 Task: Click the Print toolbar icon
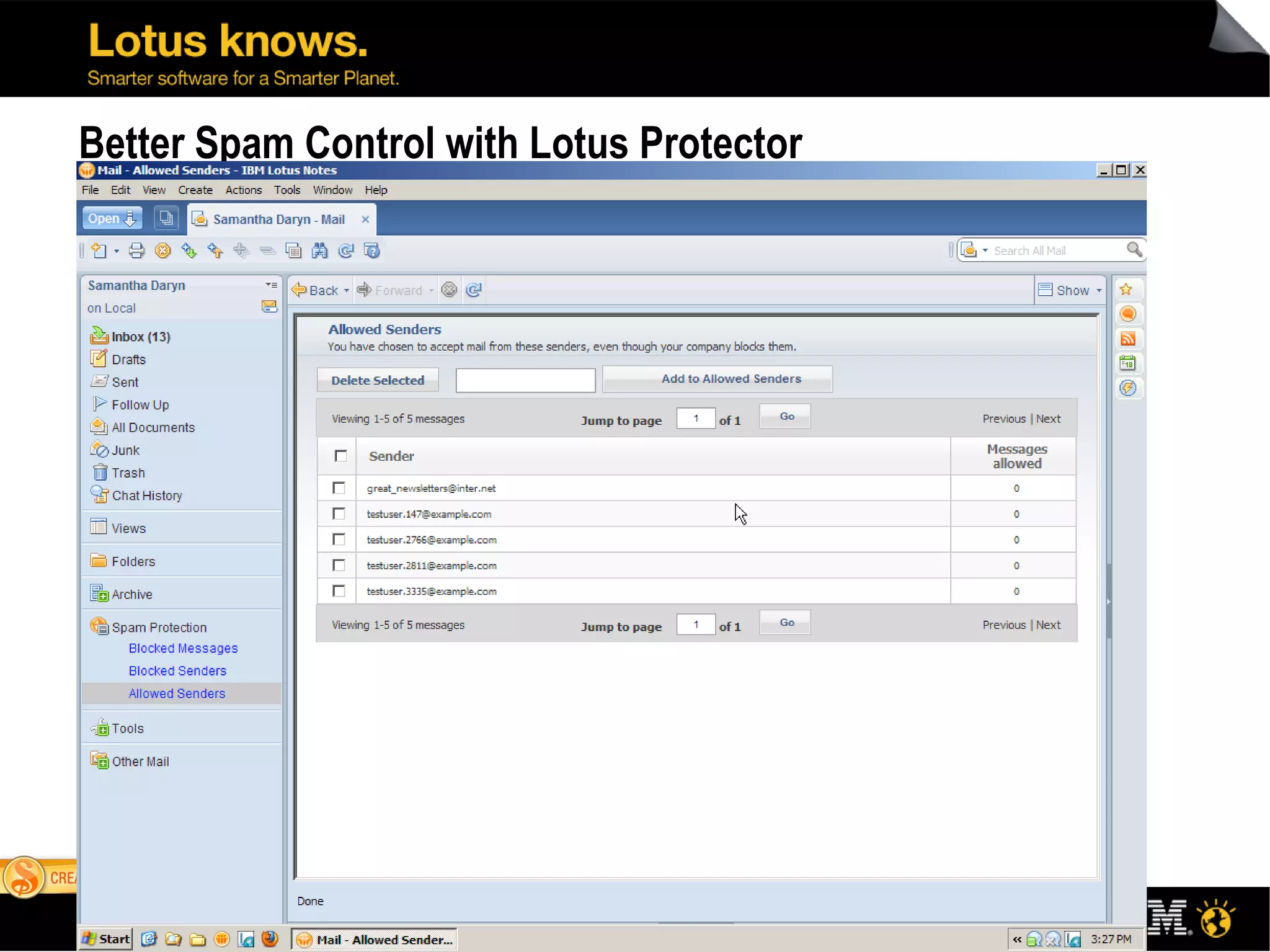(136, 251)
